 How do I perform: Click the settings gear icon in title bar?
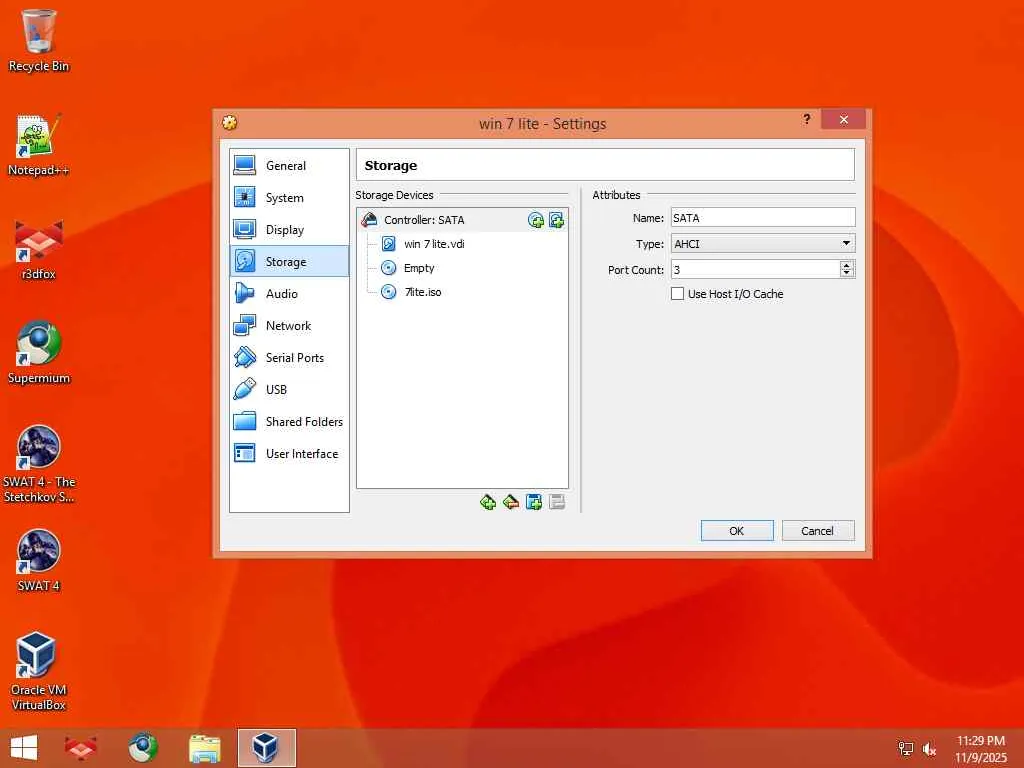pos(230,122)
